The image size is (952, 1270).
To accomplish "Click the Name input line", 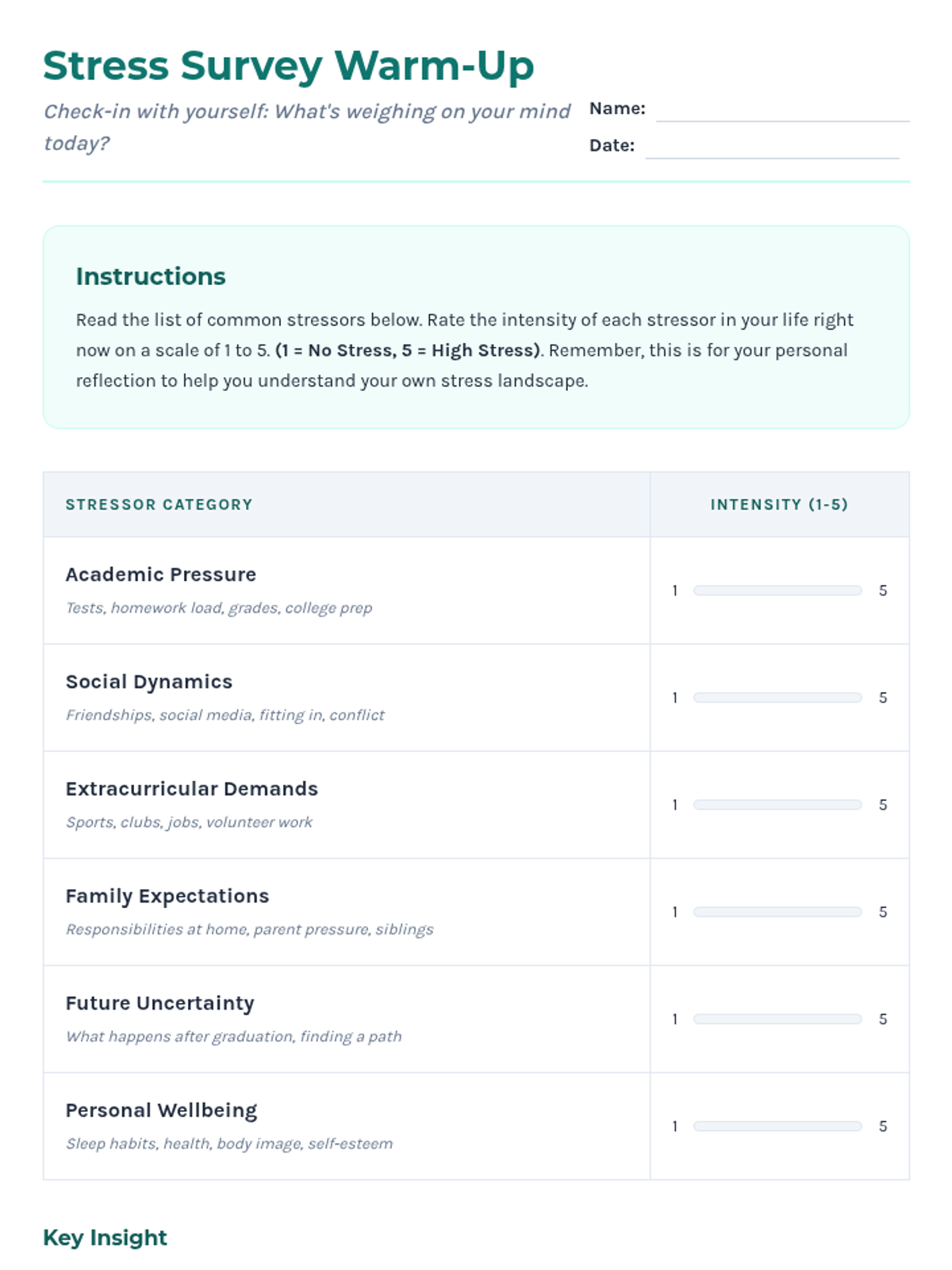I will point(782,110).
